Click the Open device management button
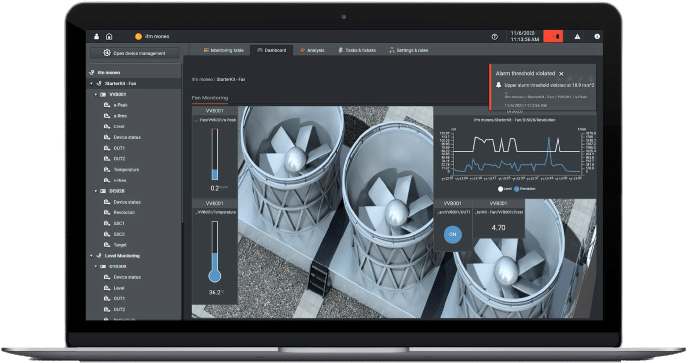This screenshot has height=363, width=688. [135, 53]
